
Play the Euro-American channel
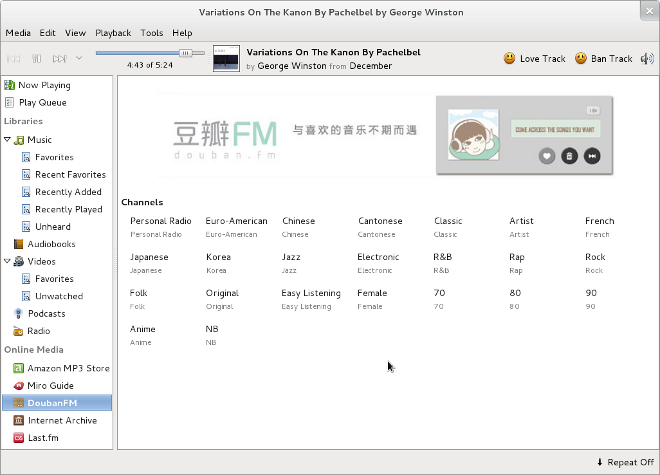(x=236, y=227)
